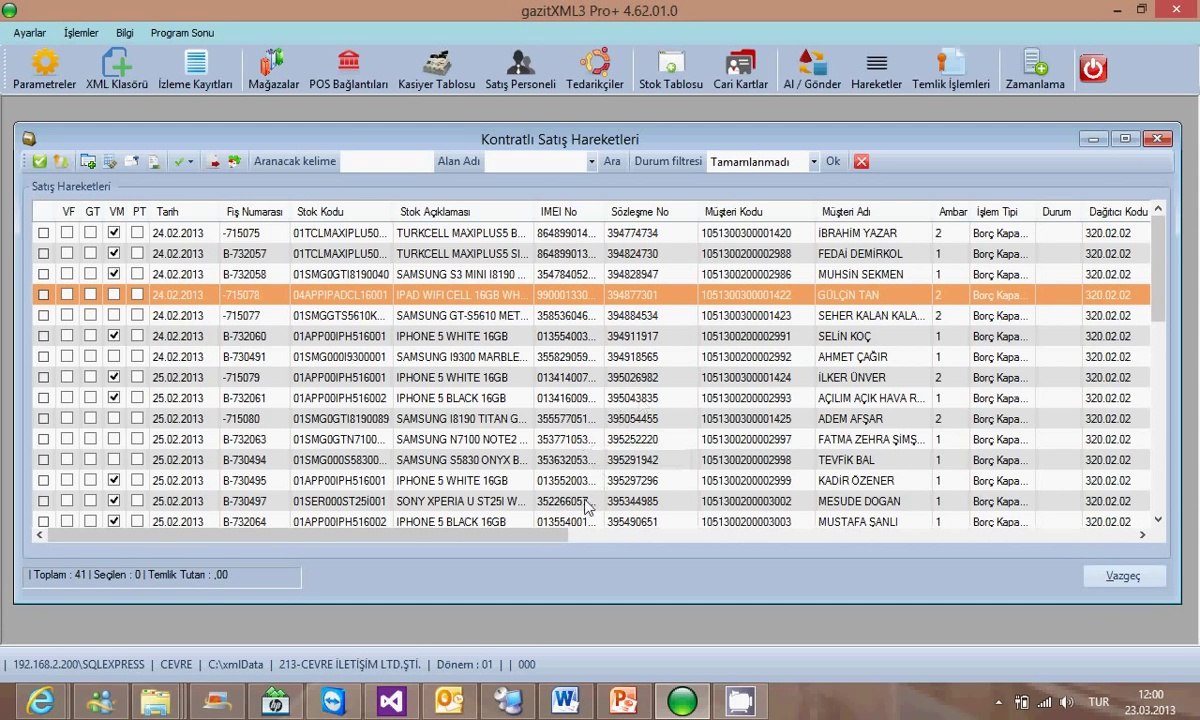Image resolution: width=1200 pixels, height=720 pixels.
Task: Click the Vazgeç button
Action: [x=1123, y=576]
